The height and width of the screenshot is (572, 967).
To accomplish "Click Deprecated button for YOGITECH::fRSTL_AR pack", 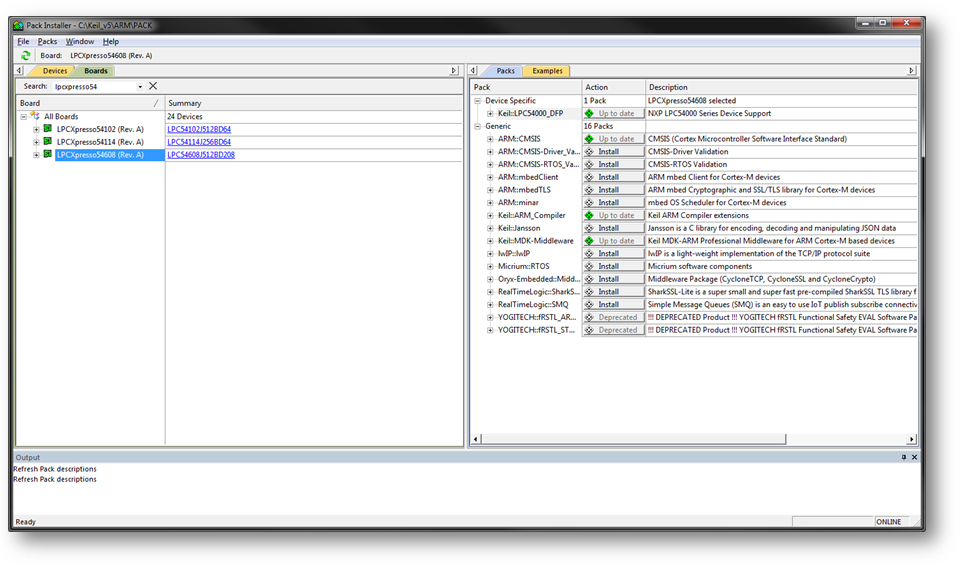I will pos(614,317).
